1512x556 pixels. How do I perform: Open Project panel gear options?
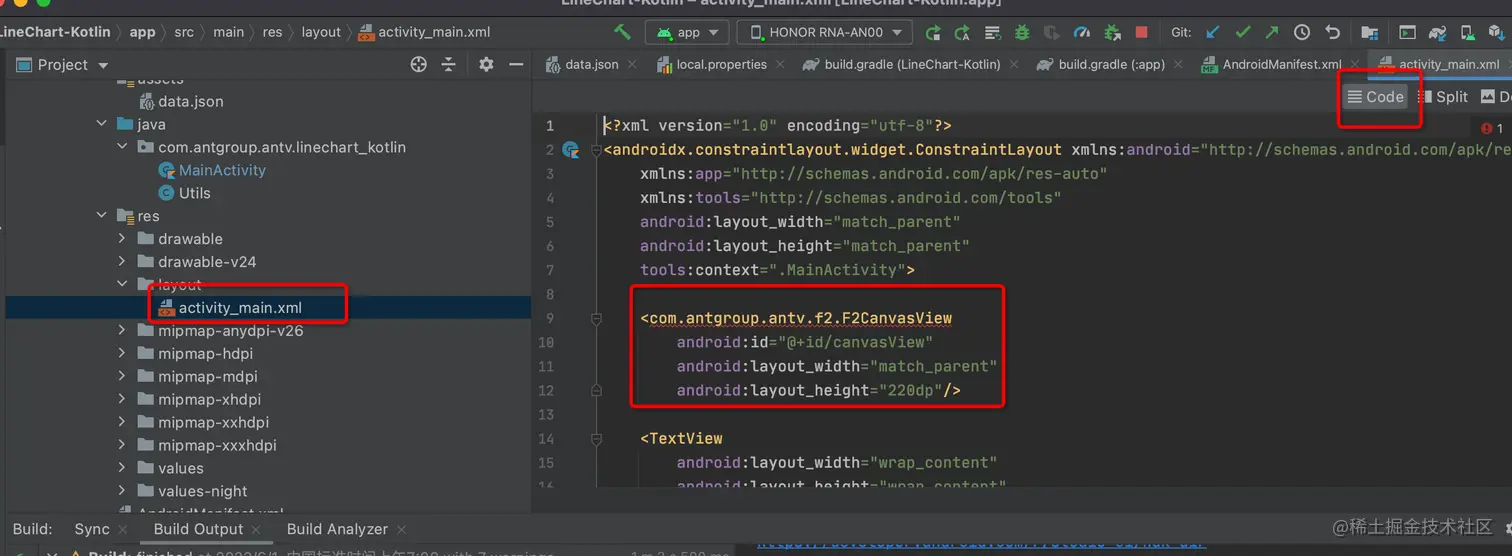(486, 64)
